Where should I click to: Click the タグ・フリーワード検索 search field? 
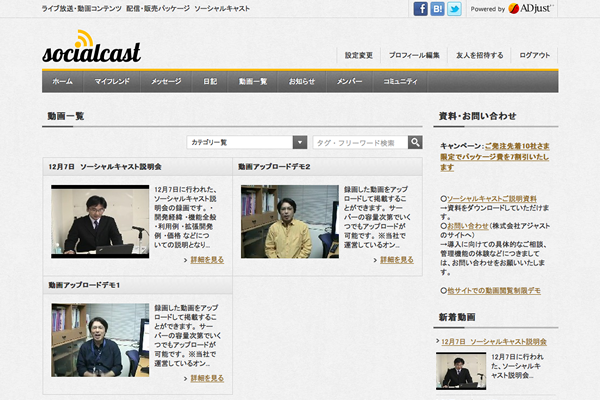(361, 142)
